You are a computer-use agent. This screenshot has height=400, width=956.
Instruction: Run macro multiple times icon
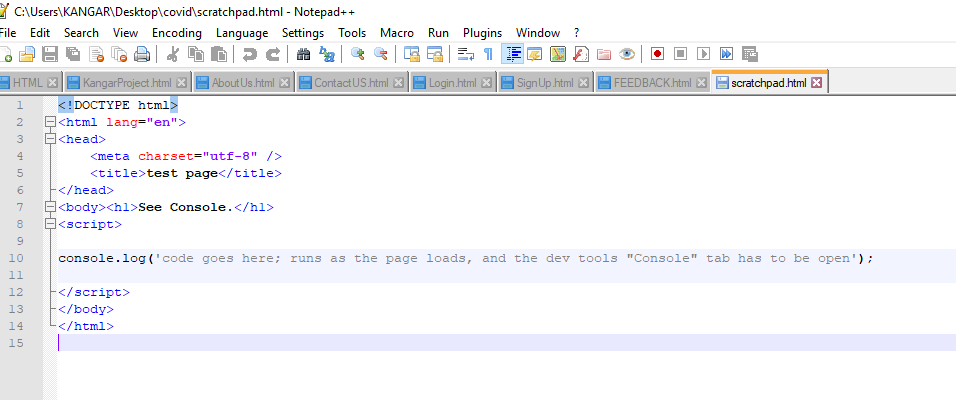726,54
